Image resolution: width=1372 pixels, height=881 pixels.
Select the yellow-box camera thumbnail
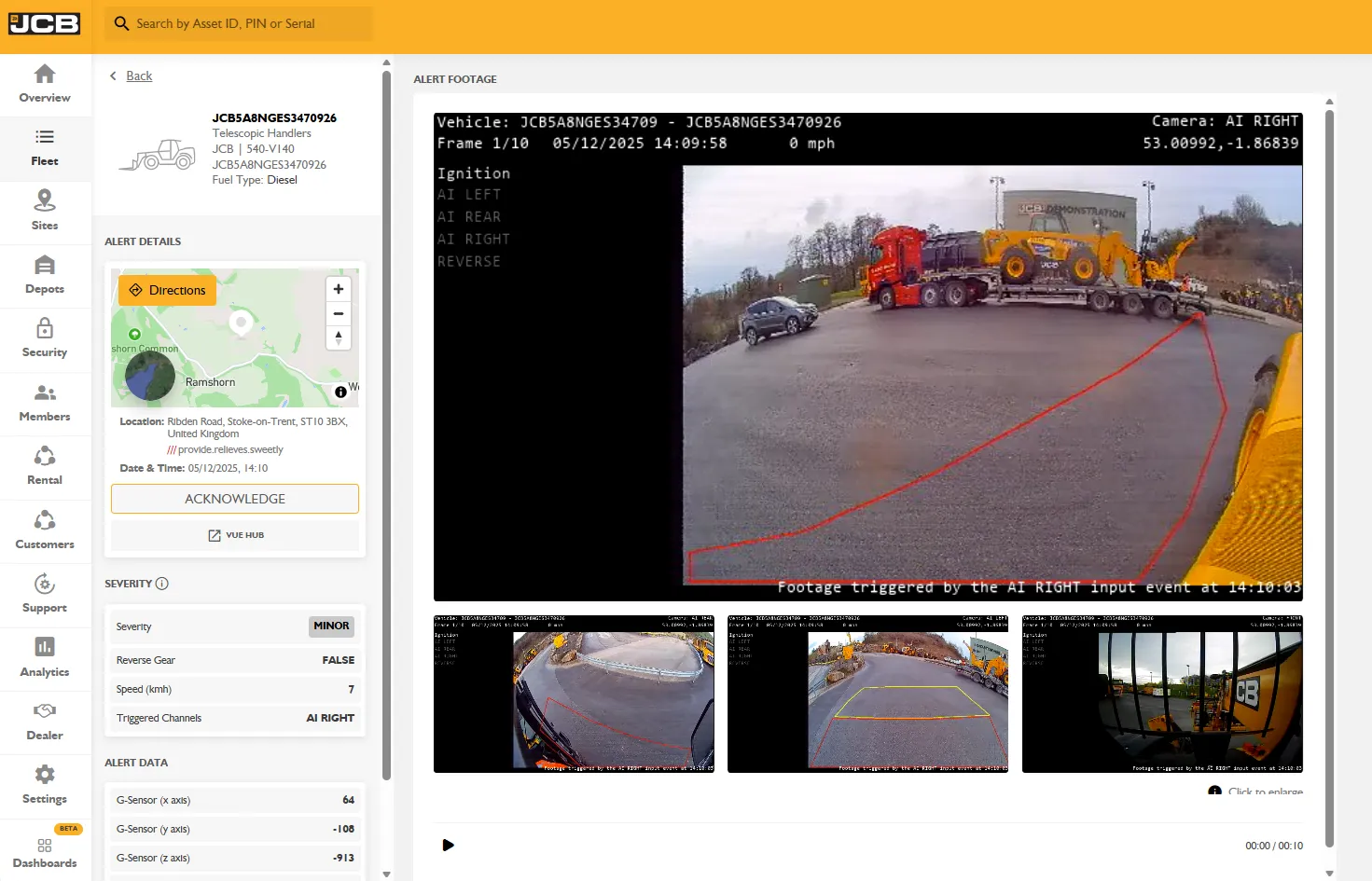867,694
